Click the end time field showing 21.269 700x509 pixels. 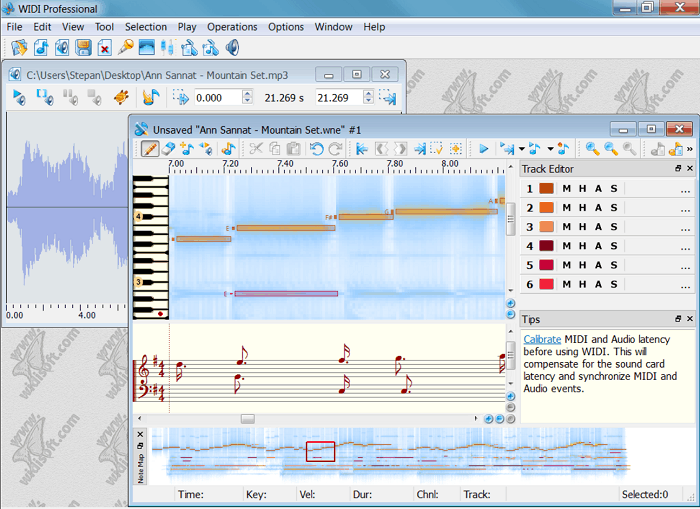tap(340, 97)
